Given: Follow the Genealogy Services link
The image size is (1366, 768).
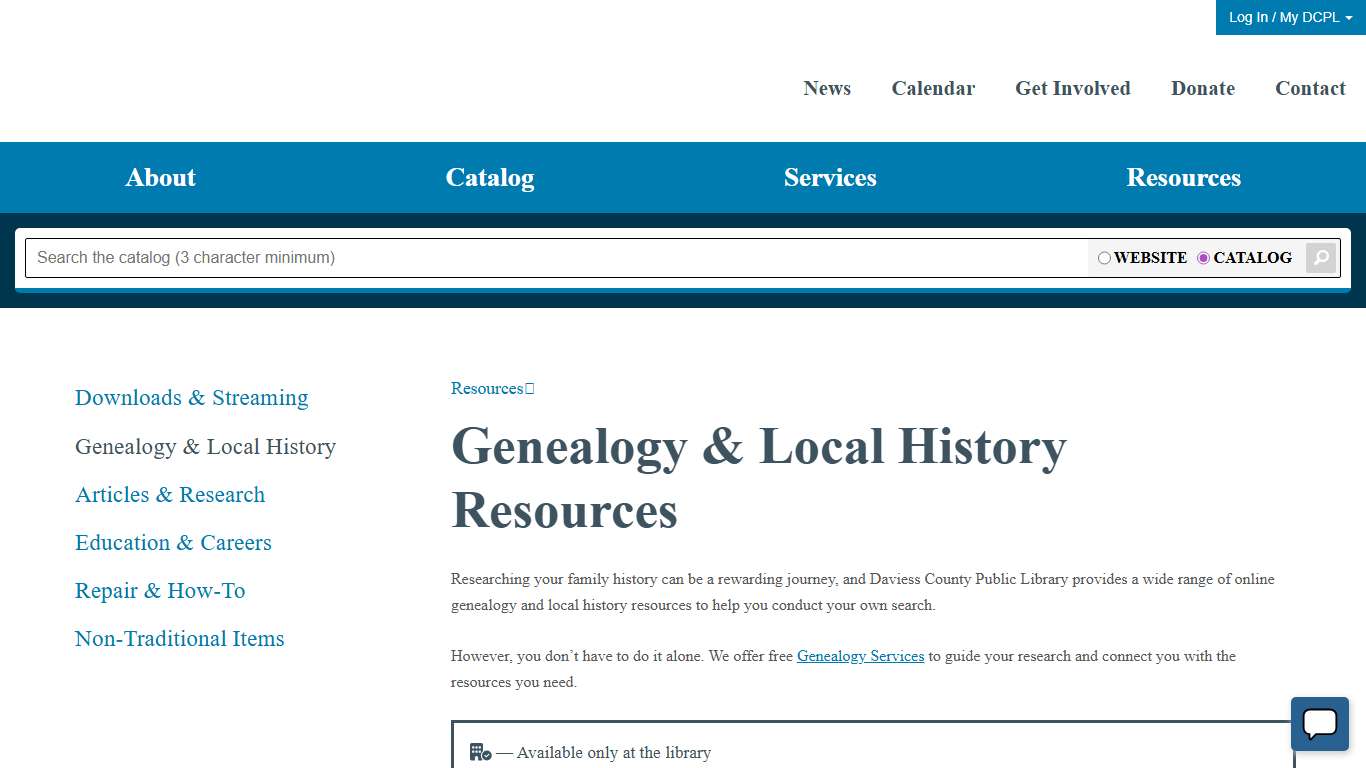Looking at the screenshot, I should (860, 656).
